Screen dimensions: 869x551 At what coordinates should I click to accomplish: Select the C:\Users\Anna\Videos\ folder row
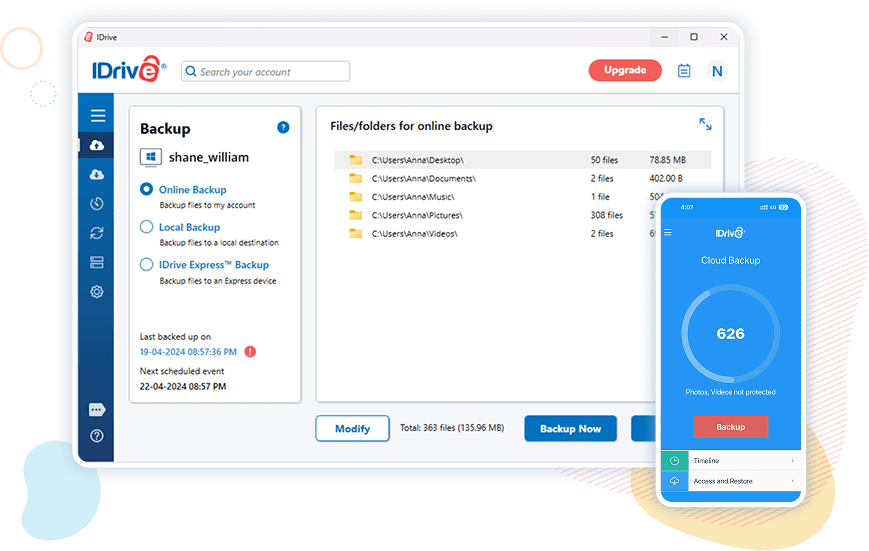[x=496, y=233]
